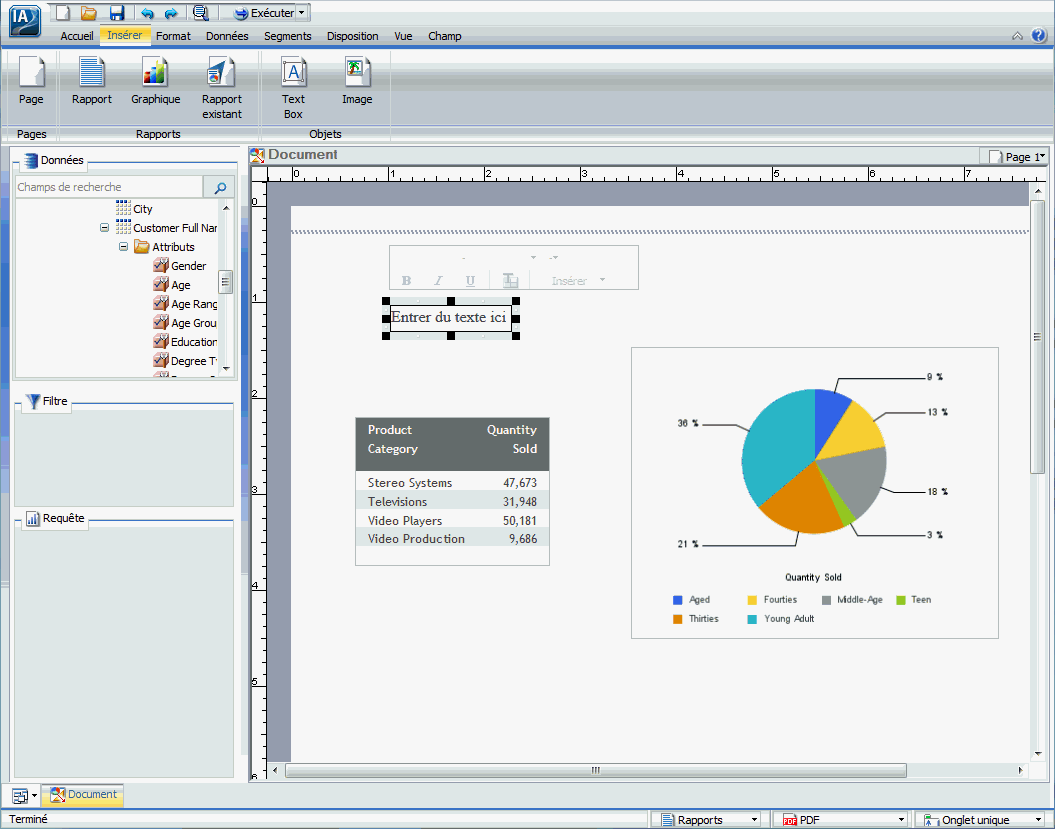Open the Onglet unique dropdown
This screenshot has height=829, width=1055.
click(984, 820)
